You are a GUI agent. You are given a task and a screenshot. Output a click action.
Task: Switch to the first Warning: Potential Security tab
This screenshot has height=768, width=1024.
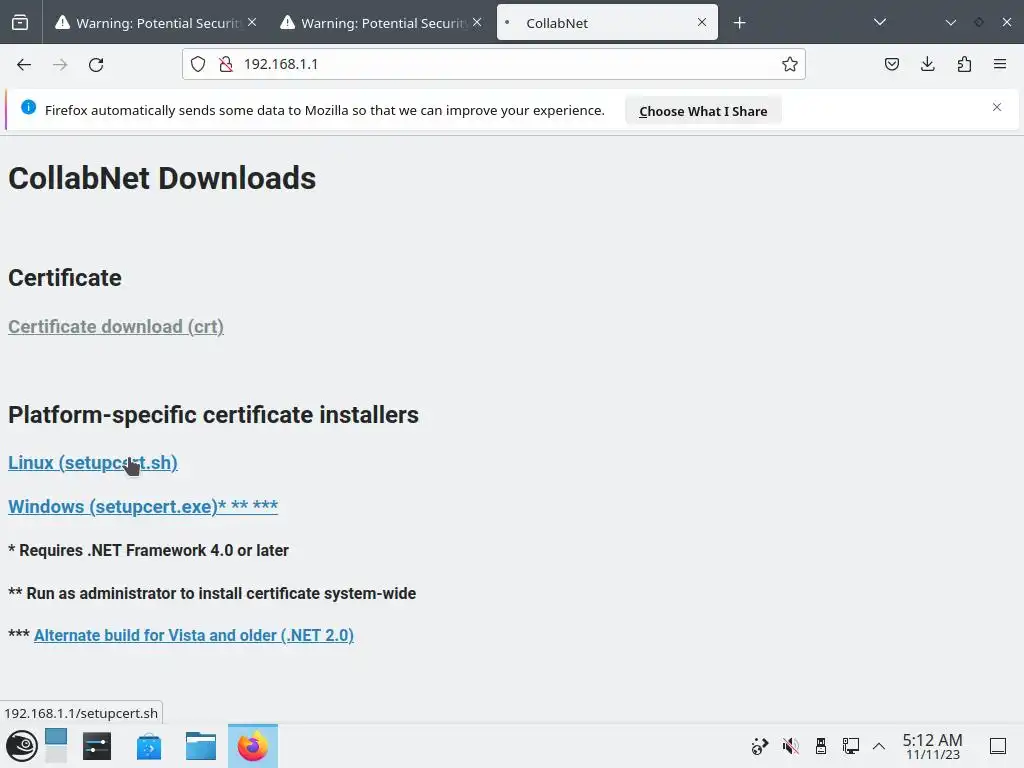[x=157, y=23]
